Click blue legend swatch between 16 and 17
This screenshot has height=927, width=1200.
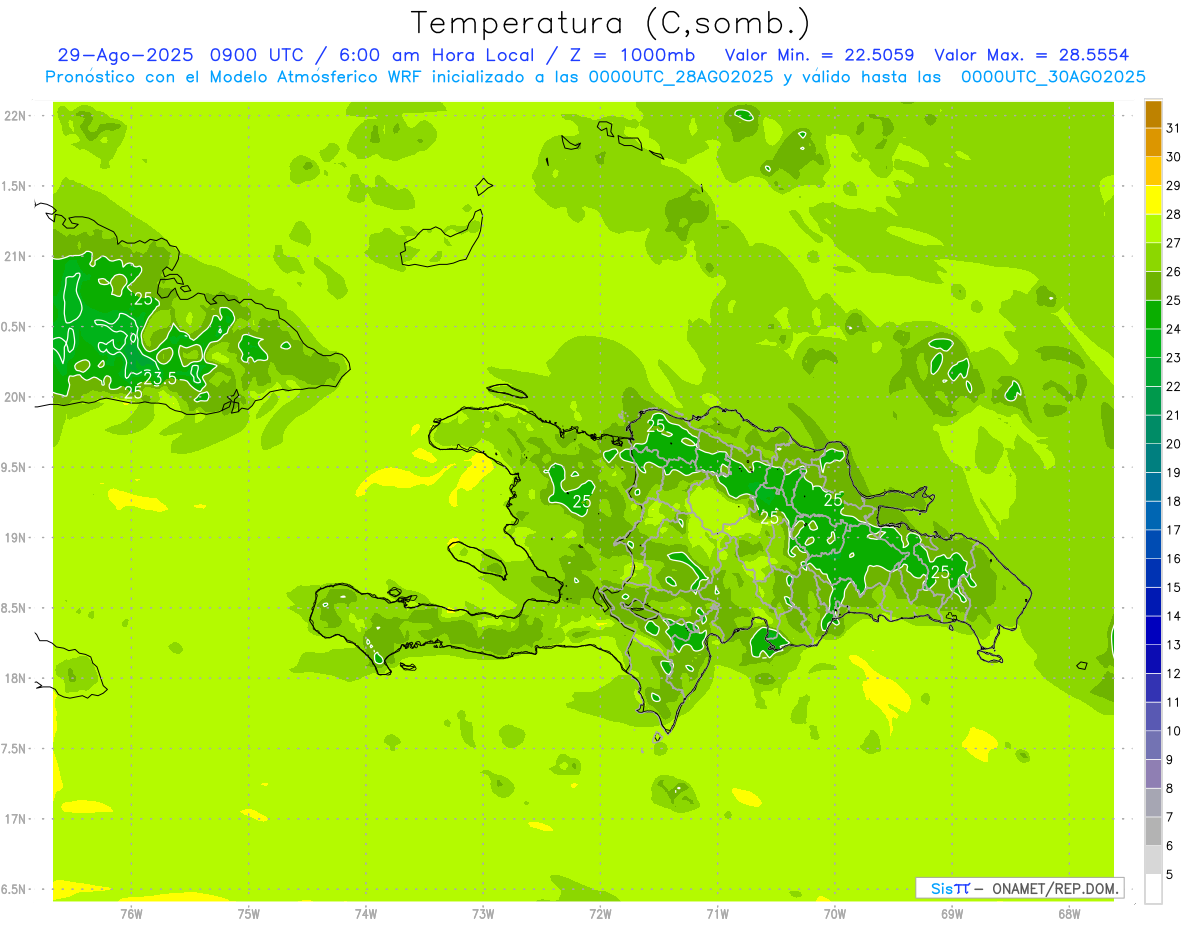(1153, 544)
